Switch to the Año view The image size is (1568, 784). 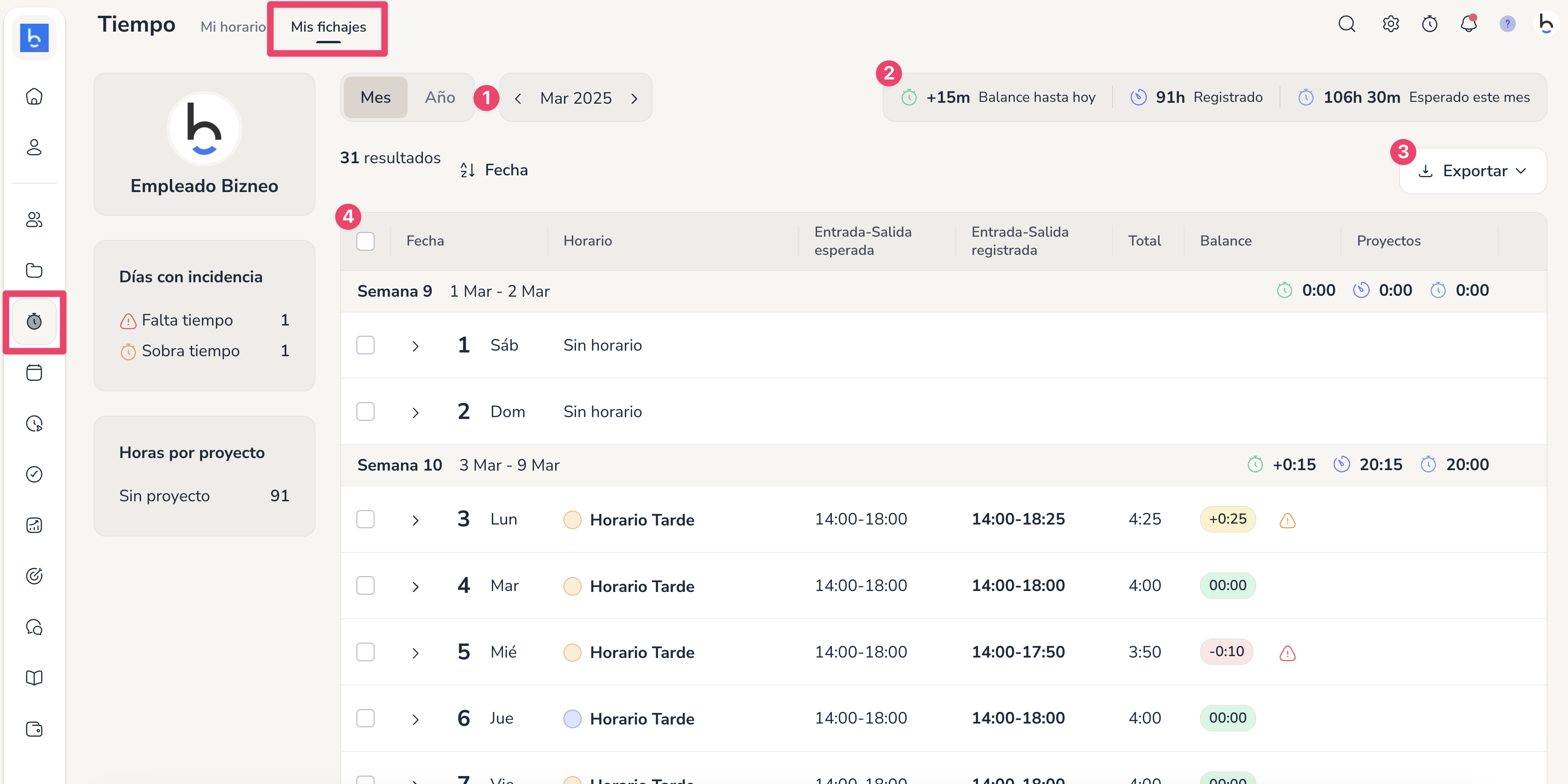tap(440, 97)
